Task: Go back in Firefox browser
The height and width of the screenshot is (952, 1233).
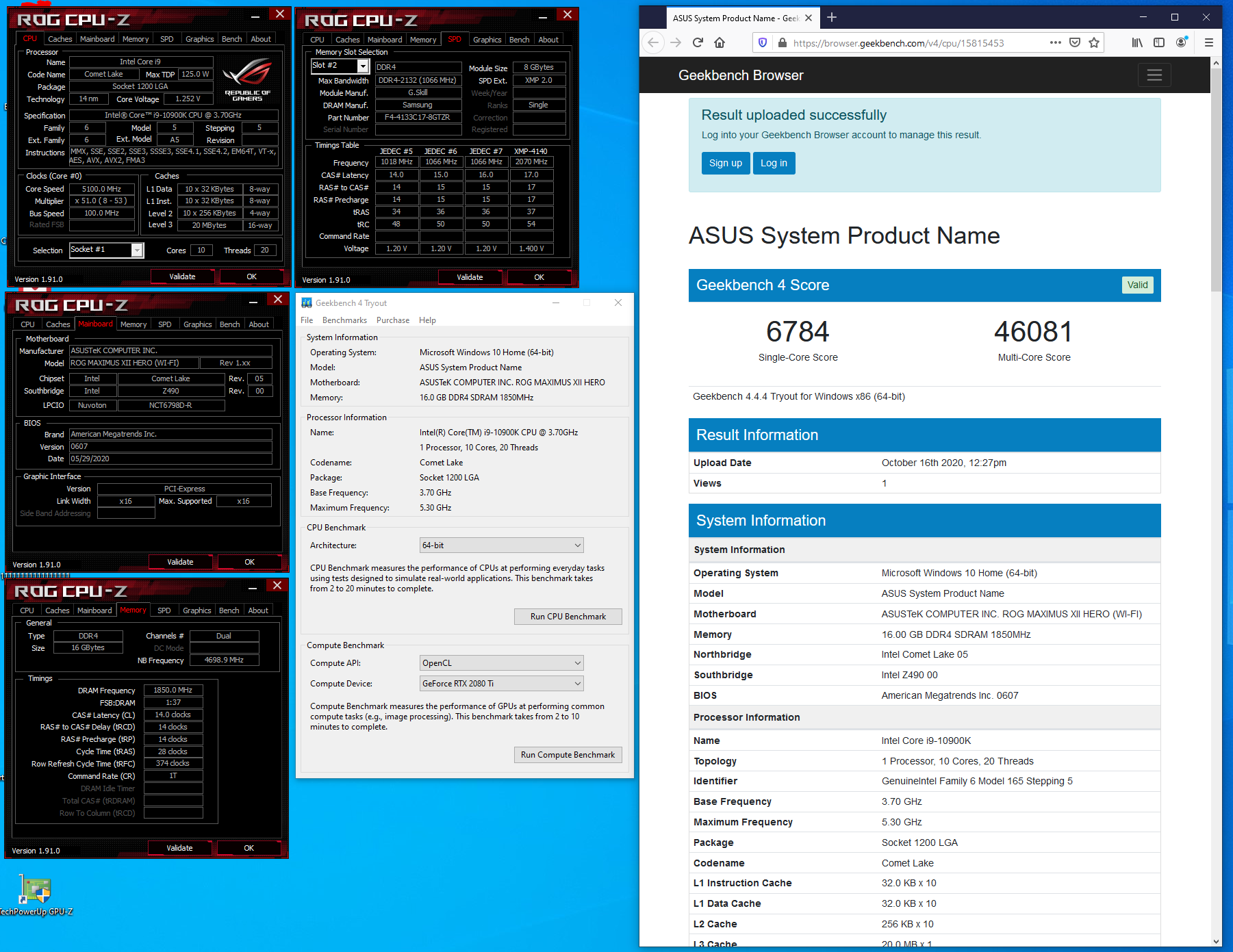Action: coord(653,42)
